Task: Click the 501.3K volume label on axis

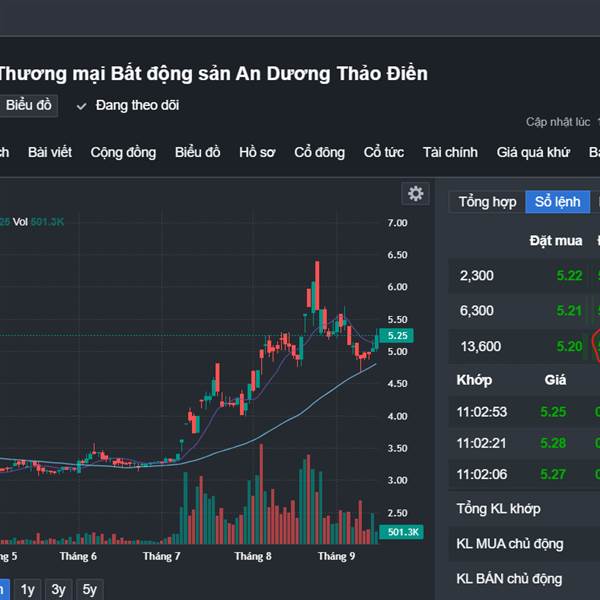Action: pyautogui.click(x=401, y=532)
